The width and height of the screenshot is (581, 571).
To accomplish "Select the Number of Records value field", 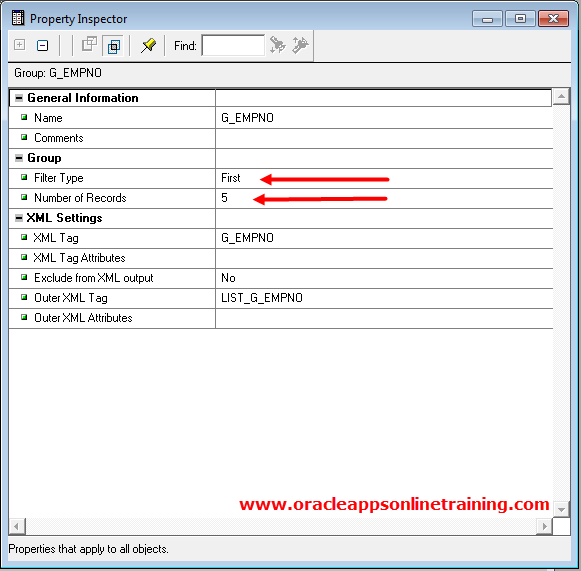I will (x=384, y=198).
